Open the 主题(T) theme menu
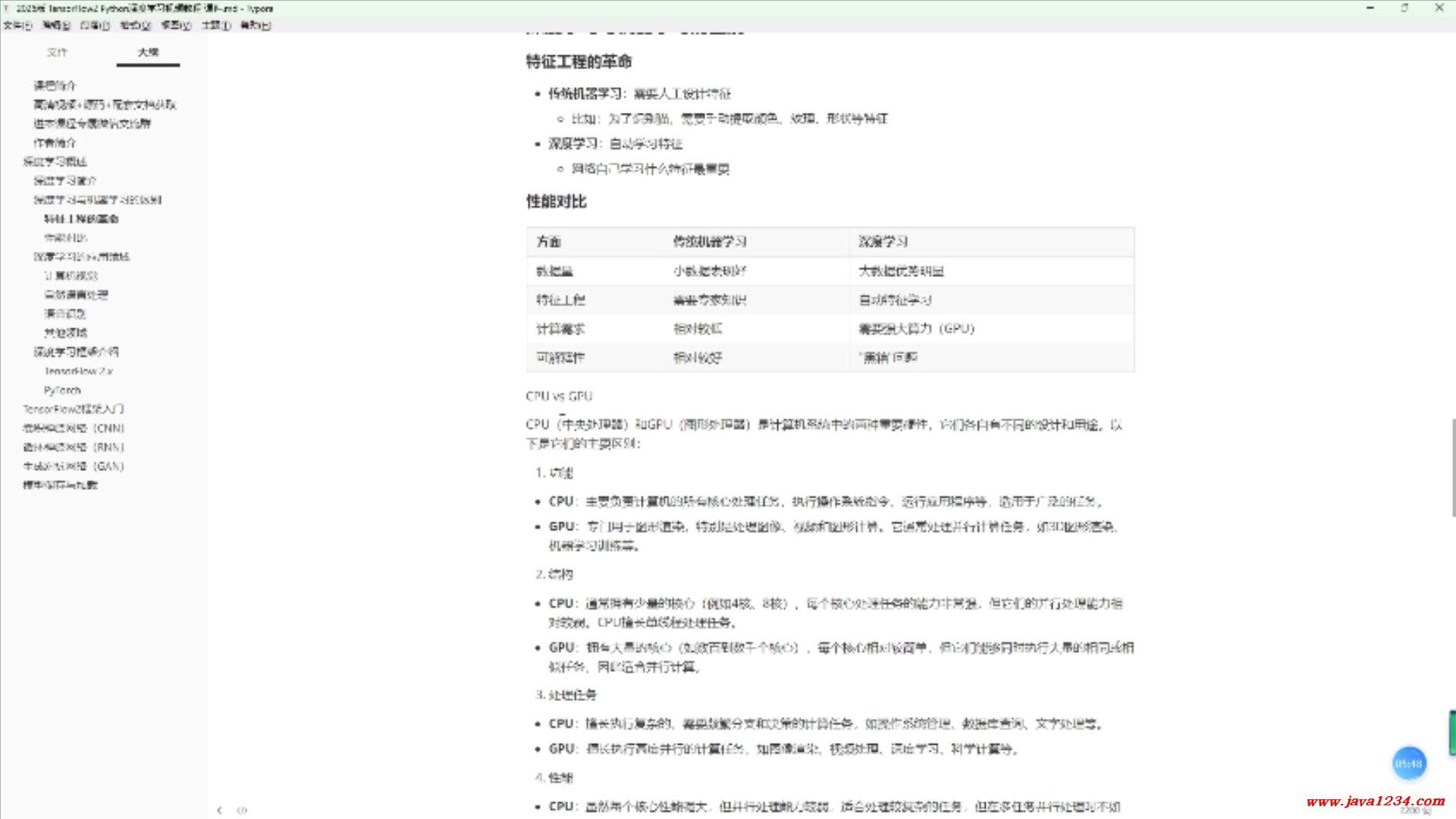 click(x=216, y=25)
